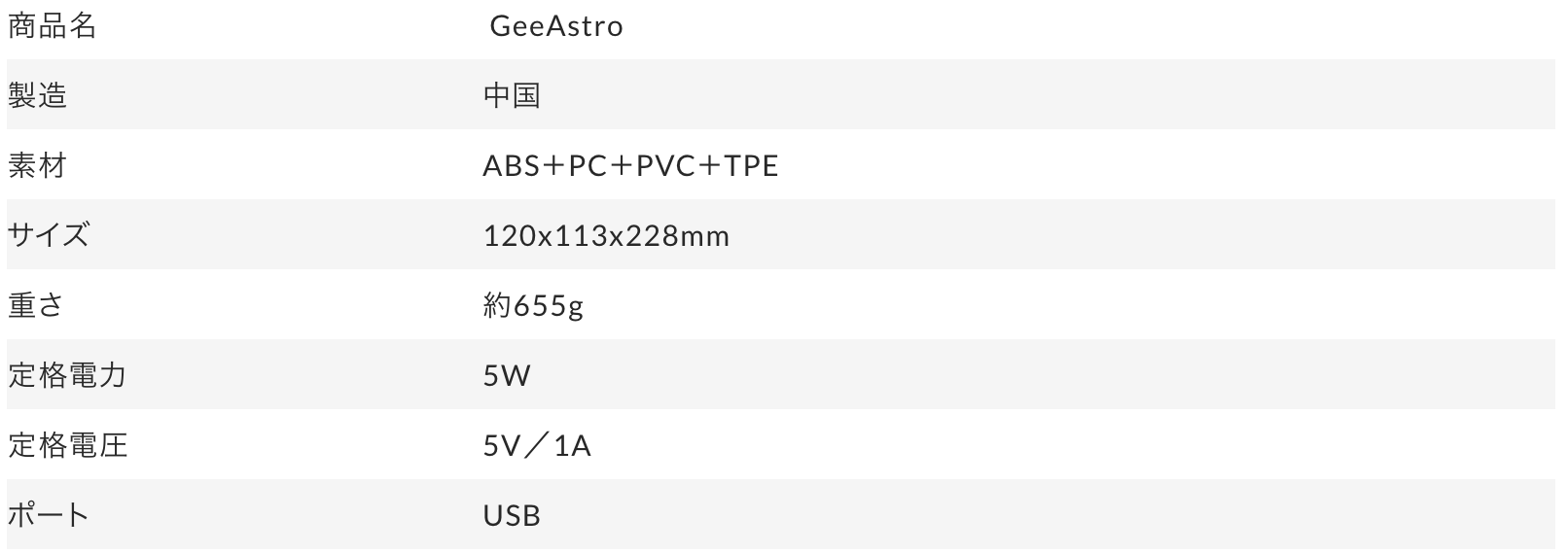This screenshot has height=554, width=1568.
Task: Click the TPE text in material value
Action: tap(752, 166)
